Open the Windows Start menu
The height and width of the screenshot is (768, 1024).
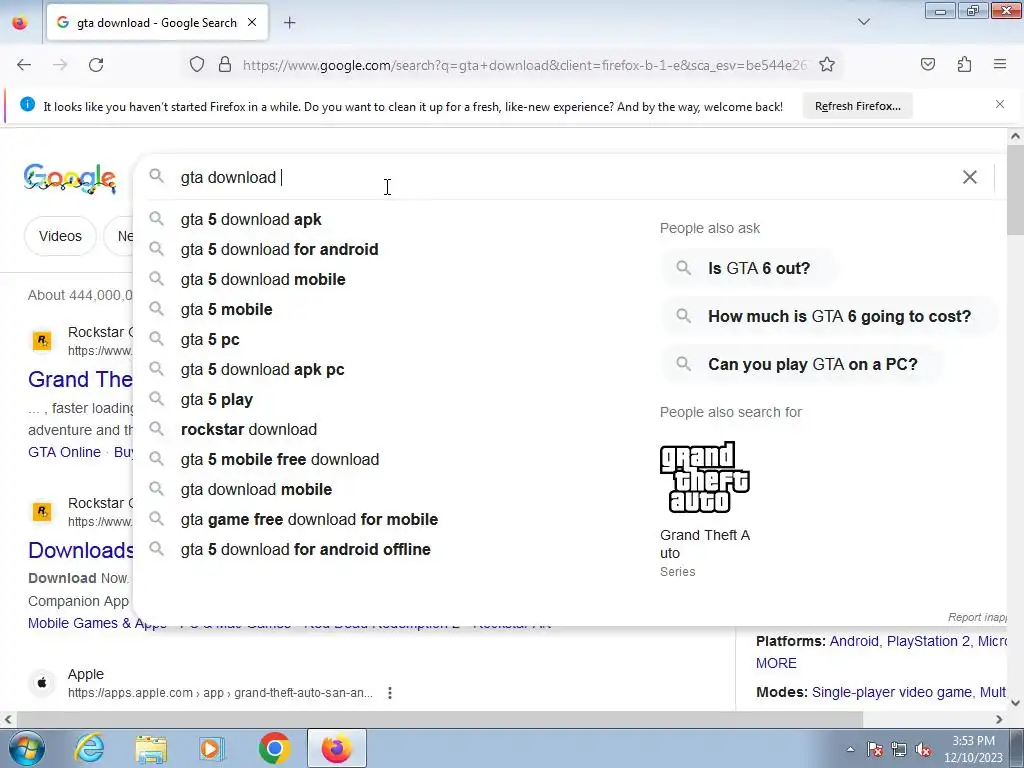tap(25, 748)
